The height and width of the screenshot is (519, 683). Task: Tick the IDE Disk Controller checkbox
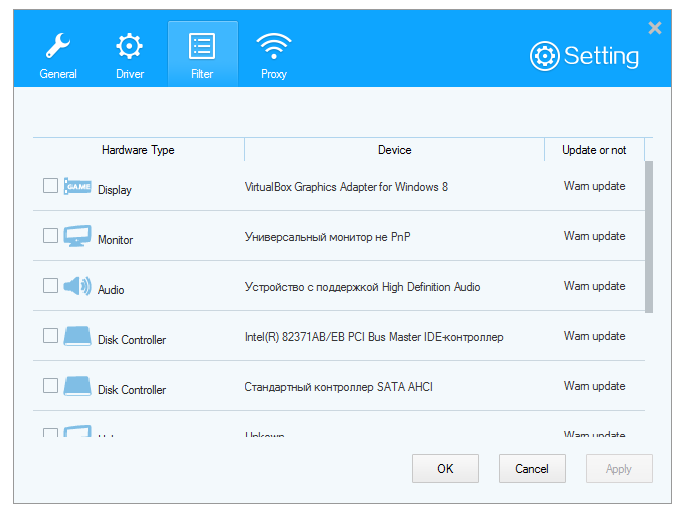point(50,336)
